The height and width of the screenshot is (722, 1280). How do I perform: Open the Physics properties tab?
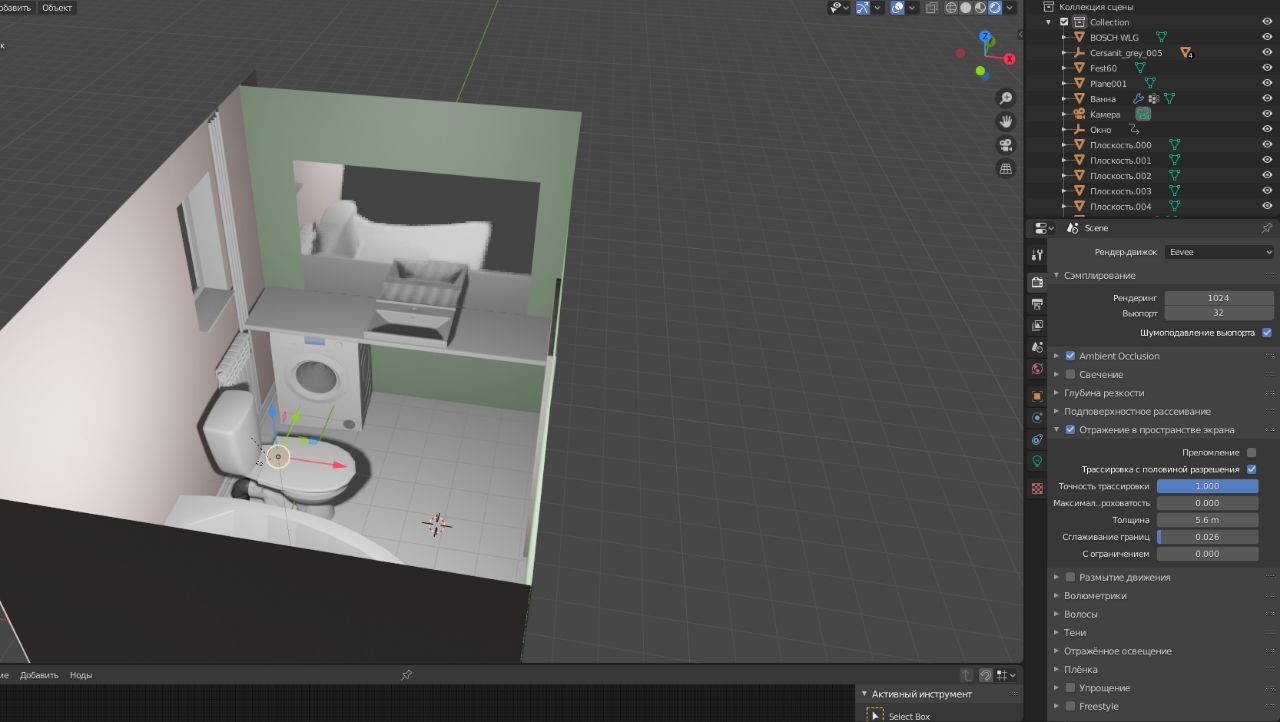1037,417
